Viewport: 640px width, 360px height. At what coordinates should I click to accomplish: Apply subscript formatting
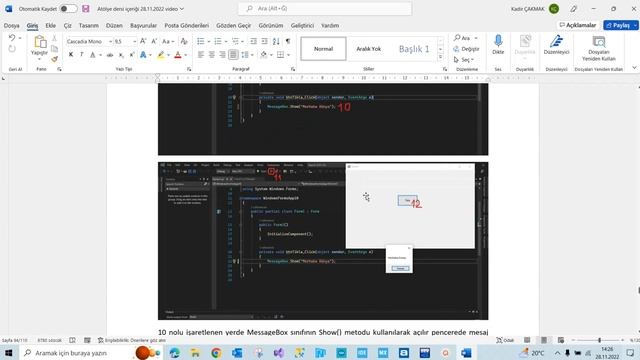[x=121, y=55]
